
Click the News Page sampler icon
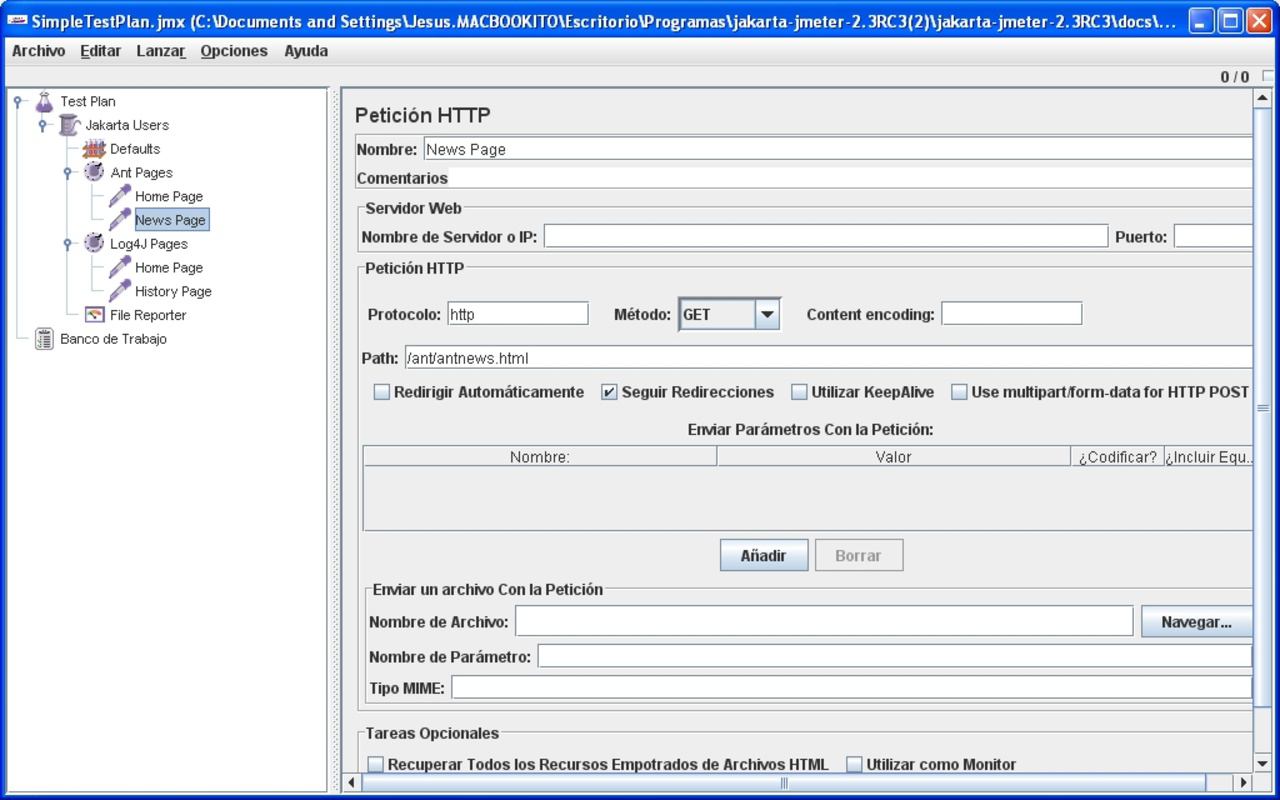point(120,220)
